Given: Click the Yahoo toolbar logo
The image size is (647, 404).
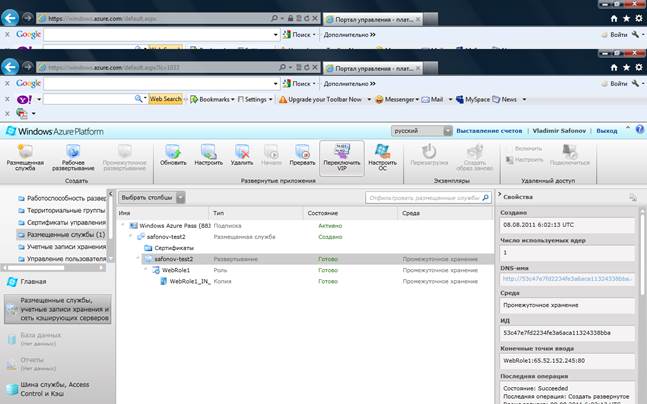Looking at the screenshot, I should click(x=24, y=99).
